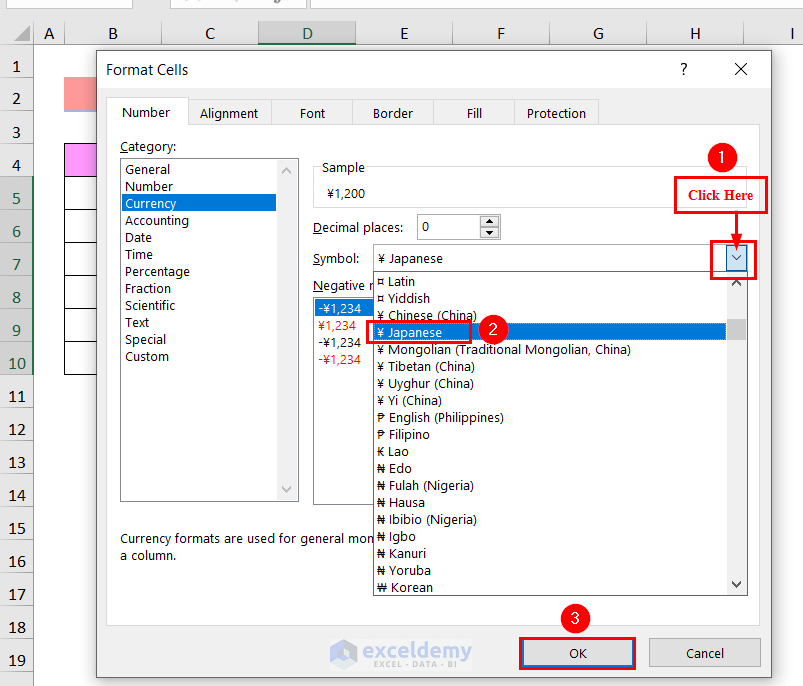The height and width of the screenshot is (686, 803).
Task: Select Percentage in the Category list
Action: [157, 271]
